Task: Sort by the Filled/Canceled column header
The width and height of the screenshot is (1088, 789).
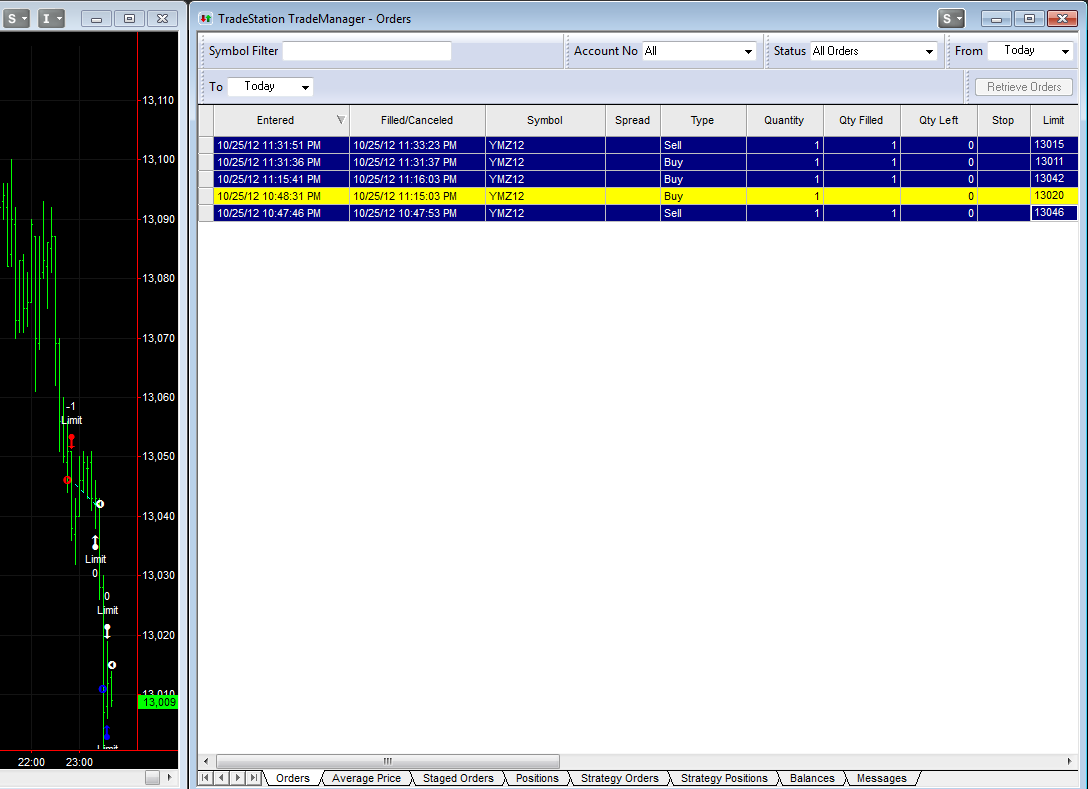Action: pyautogui.click(x=417, y=120)
